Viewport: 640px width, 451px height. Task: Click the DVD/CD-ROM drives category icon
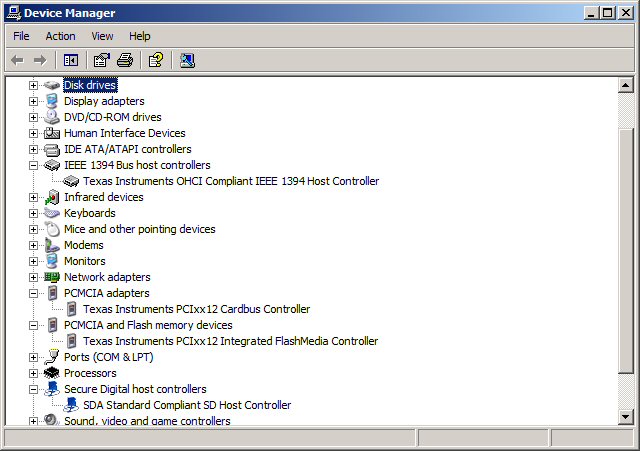click(x=52, y=117)
